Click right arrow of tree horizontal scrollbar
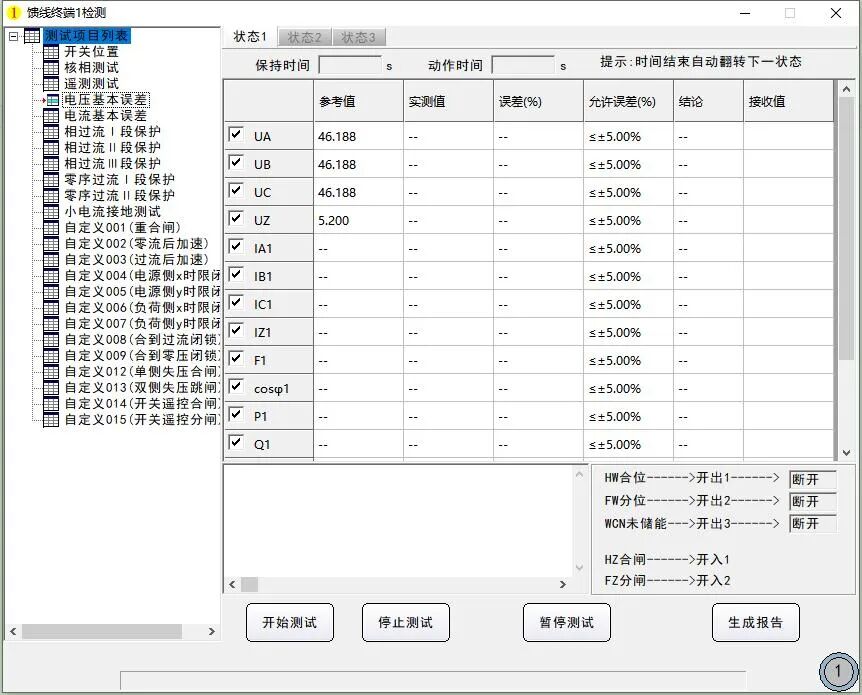The width and height of the screenshot is (862, 695). [x=211, y=632]
